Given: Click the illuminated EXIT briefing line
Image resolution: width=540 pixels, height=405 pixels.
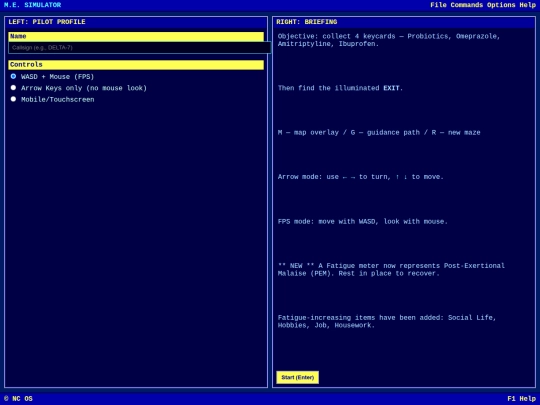Looking at the screenshot, I should point(340,88).
